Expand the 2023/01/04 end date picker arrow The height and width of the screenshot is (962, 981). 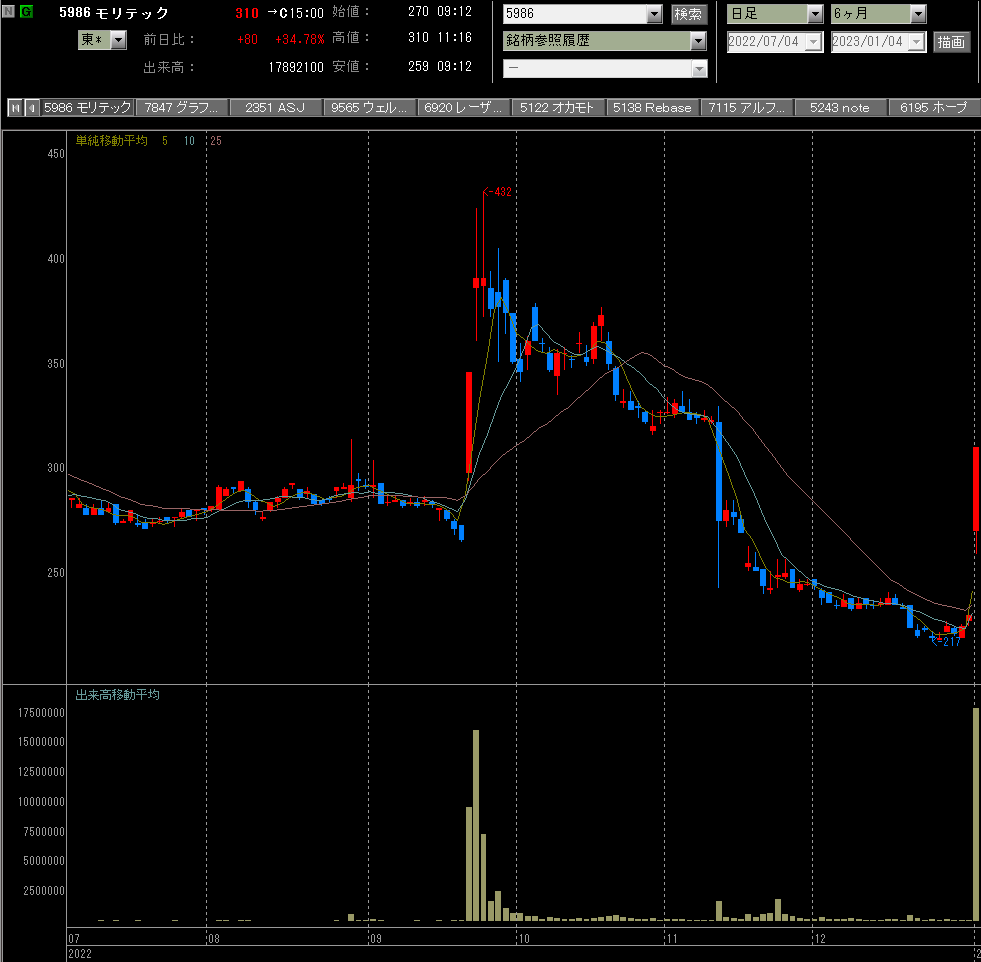tap(917, 42)
